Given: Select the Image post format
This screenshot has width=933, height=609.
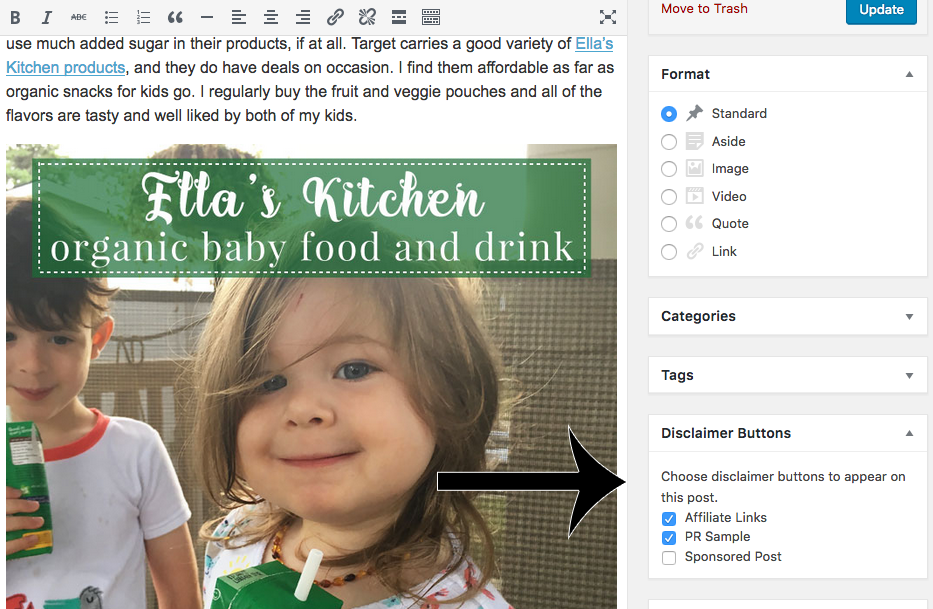Looking at the screenshot, I should point(669,169).
